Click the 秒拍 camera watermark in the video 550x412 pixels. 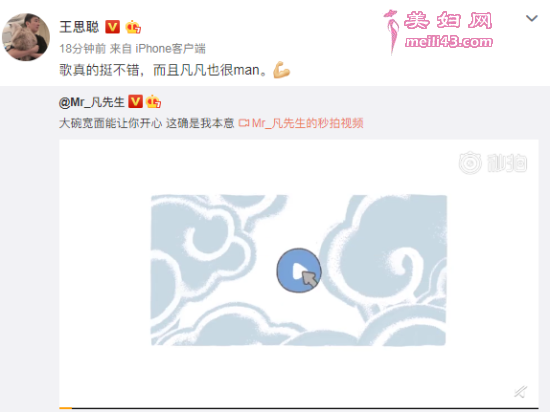tap(493, 163)
